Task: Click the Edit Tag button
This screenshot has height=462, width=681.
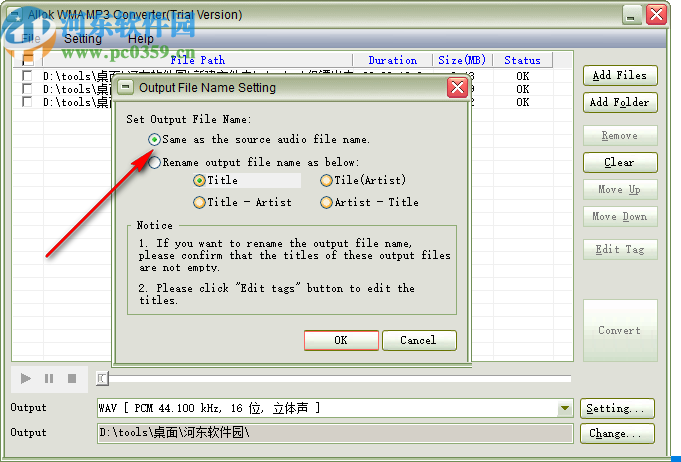Action: pos(620,250)
